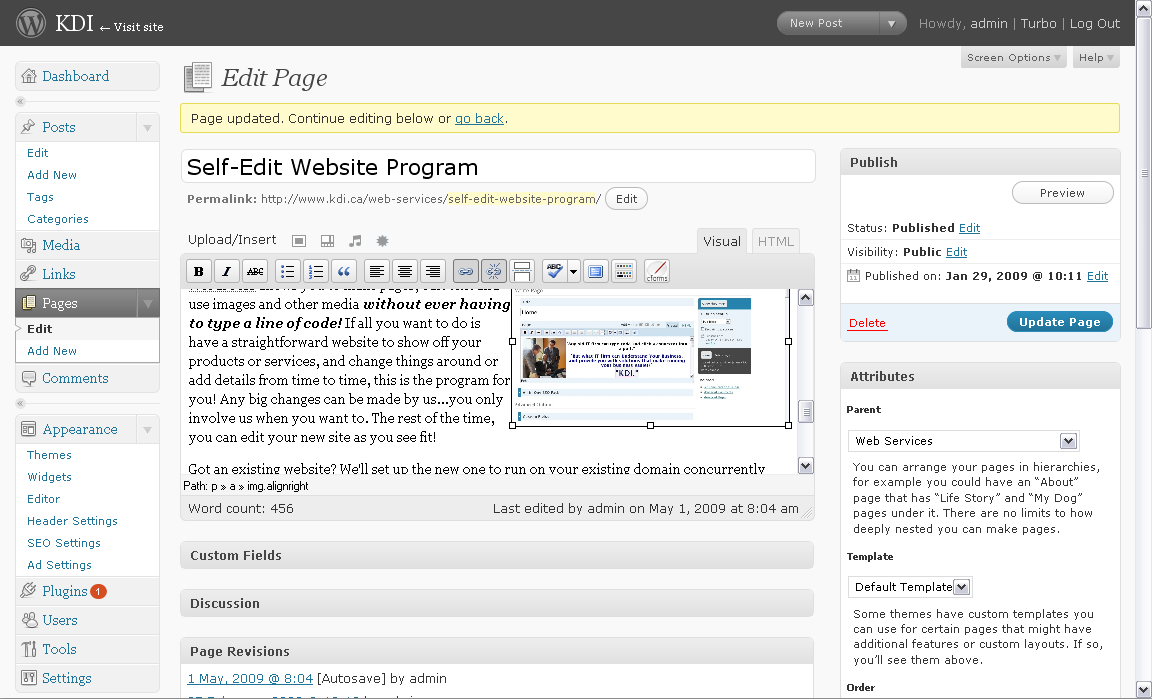Screen dimensions: 1152x699
Task: Click the Add Audio music note icon
Action: 355,241
